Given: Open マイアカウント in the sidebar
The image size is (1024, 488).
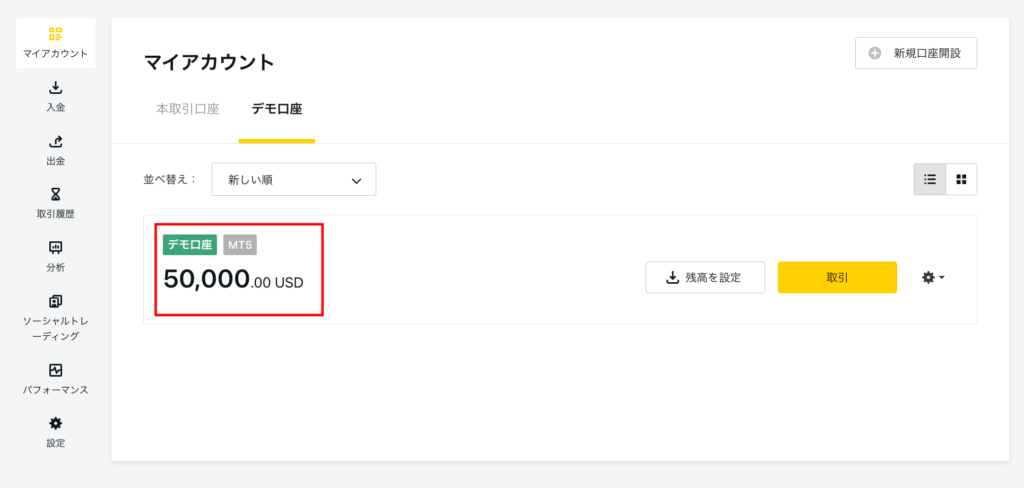Looking at the screenshot, I should tap(56, 43).
